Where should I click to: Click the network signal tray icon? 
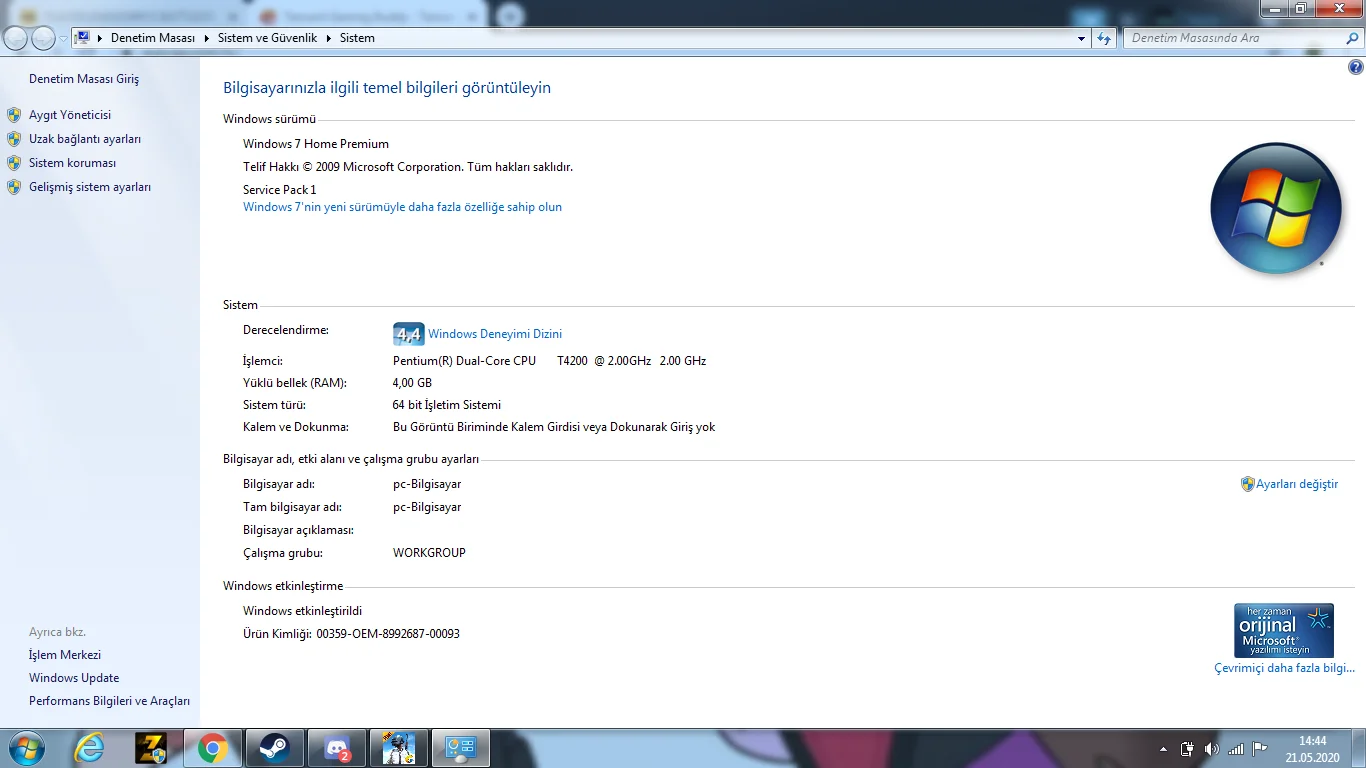[1236, 749]
